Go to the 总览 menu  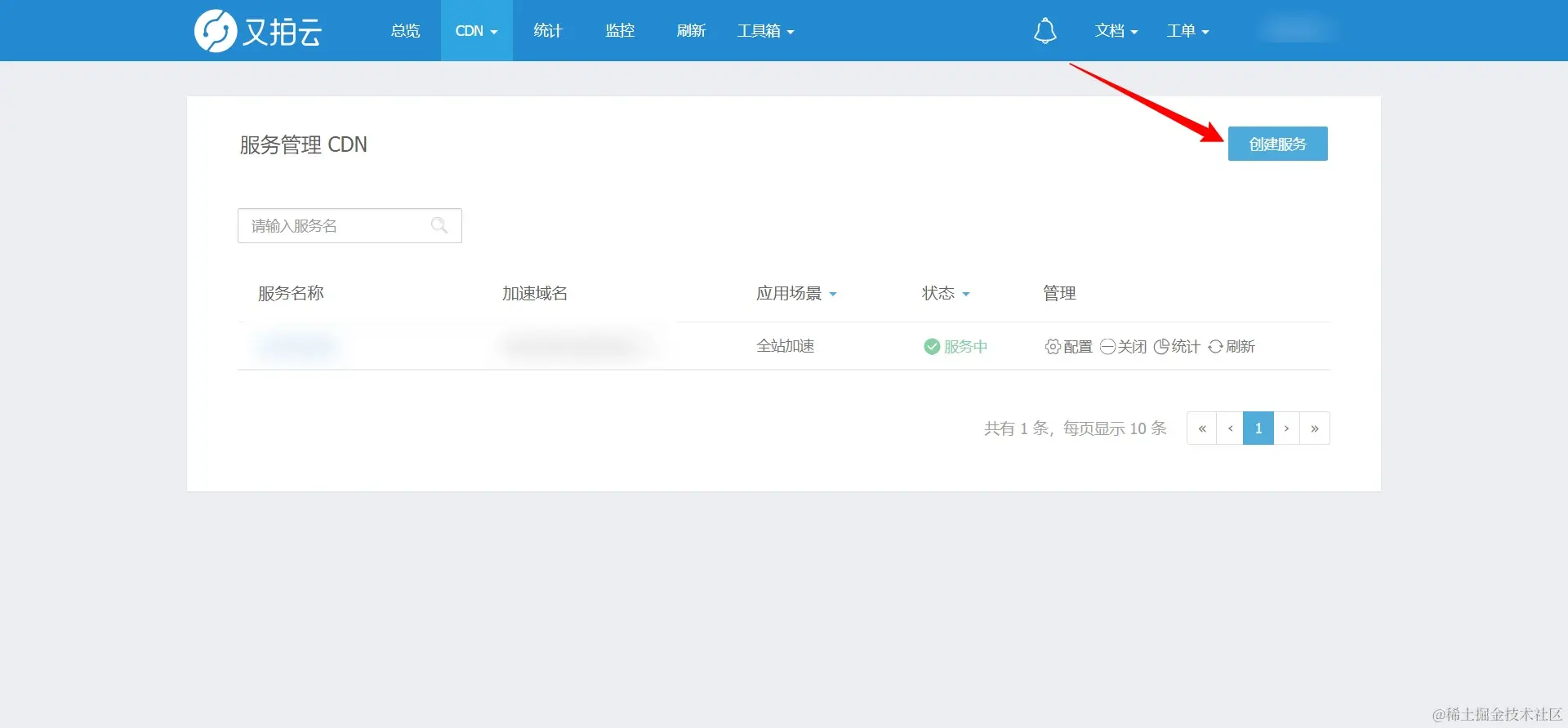pos(405,31)
